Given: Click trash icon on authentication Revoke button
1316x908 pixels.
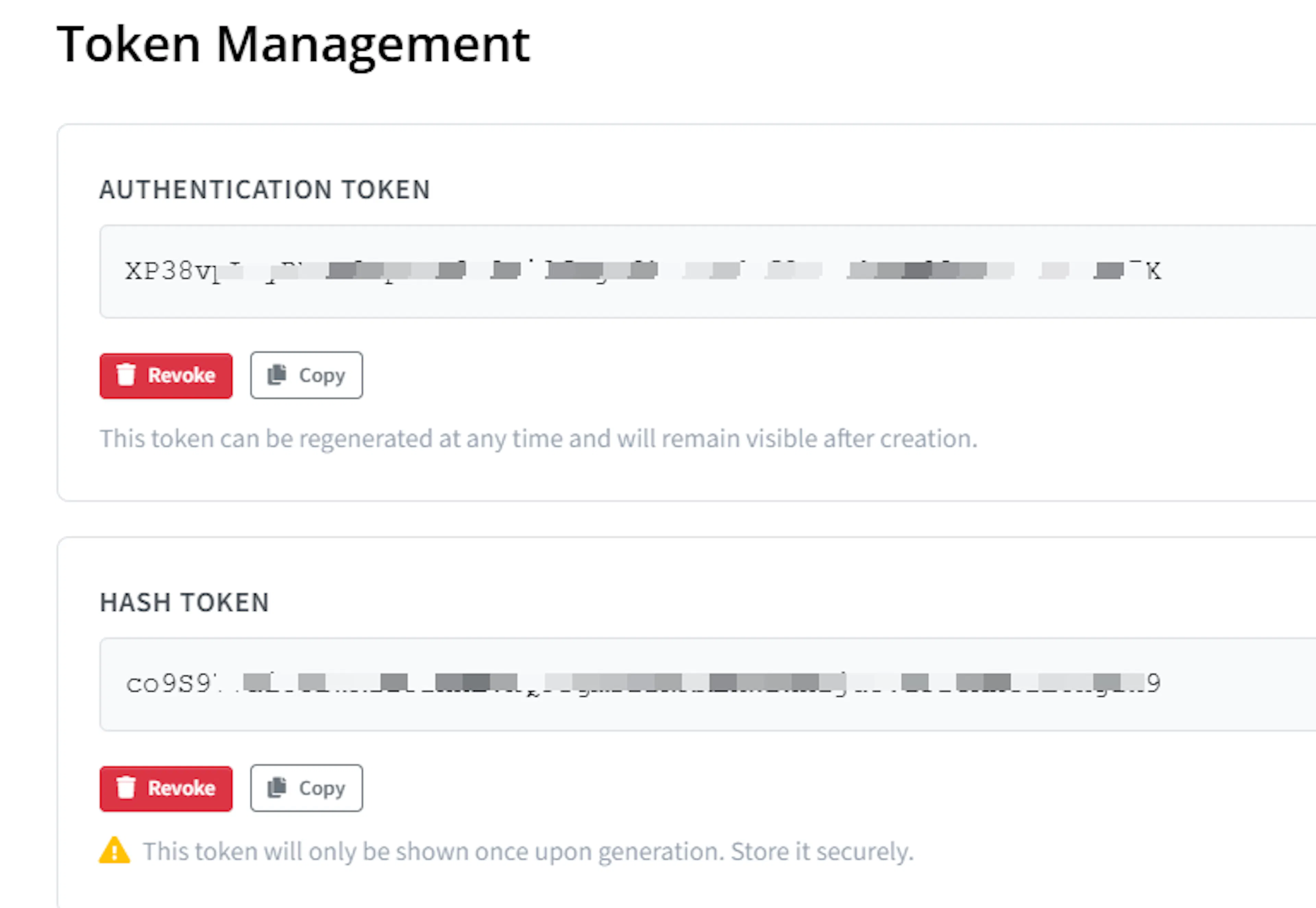Looking at the screenshot, I should pyautogui.click(x=126, y=375).
